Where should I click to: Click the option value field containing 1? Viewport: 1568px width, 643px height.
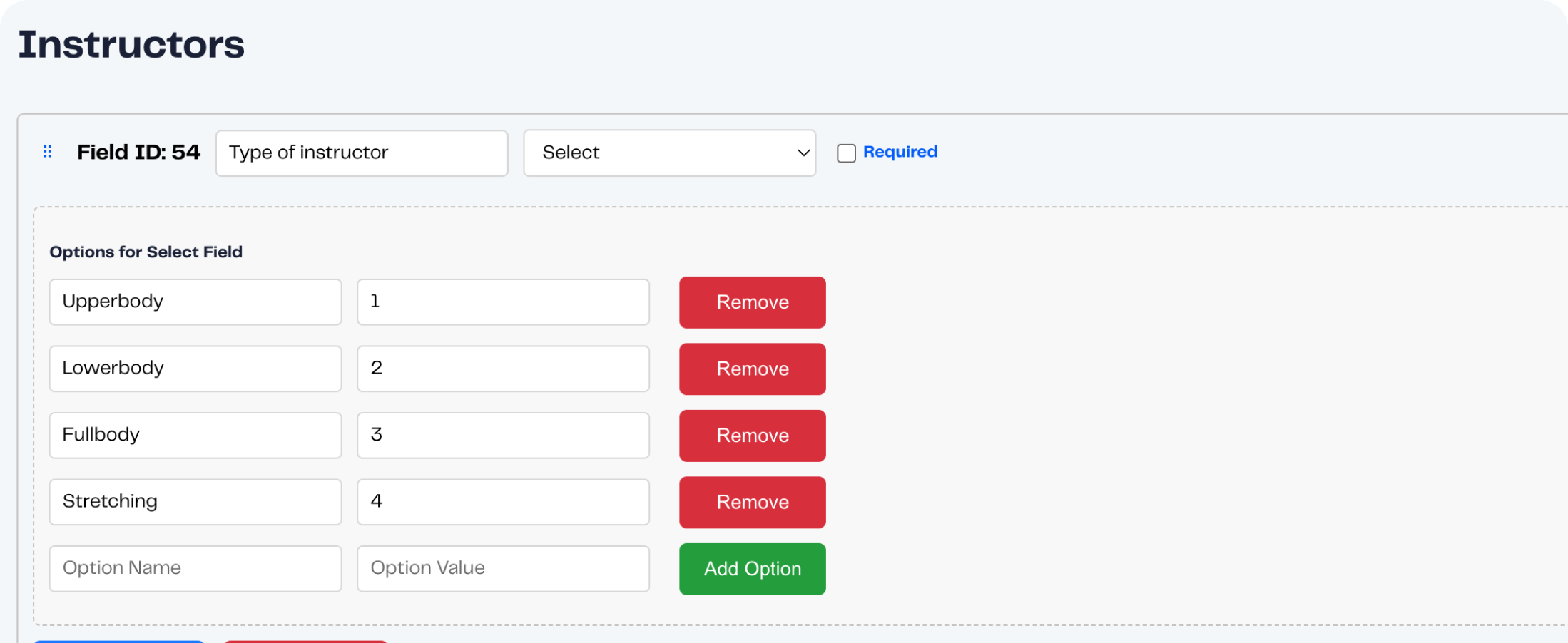(x=503, y=302)
